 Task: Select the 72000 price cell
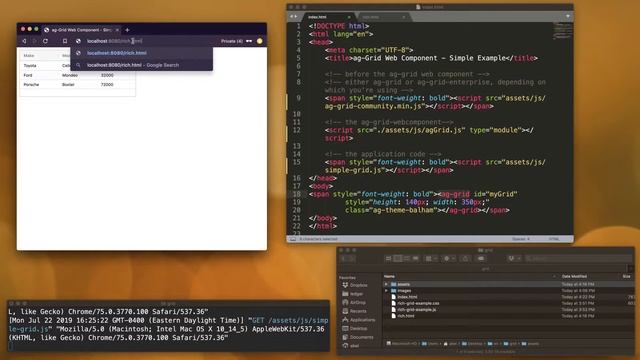coord(107,84)
